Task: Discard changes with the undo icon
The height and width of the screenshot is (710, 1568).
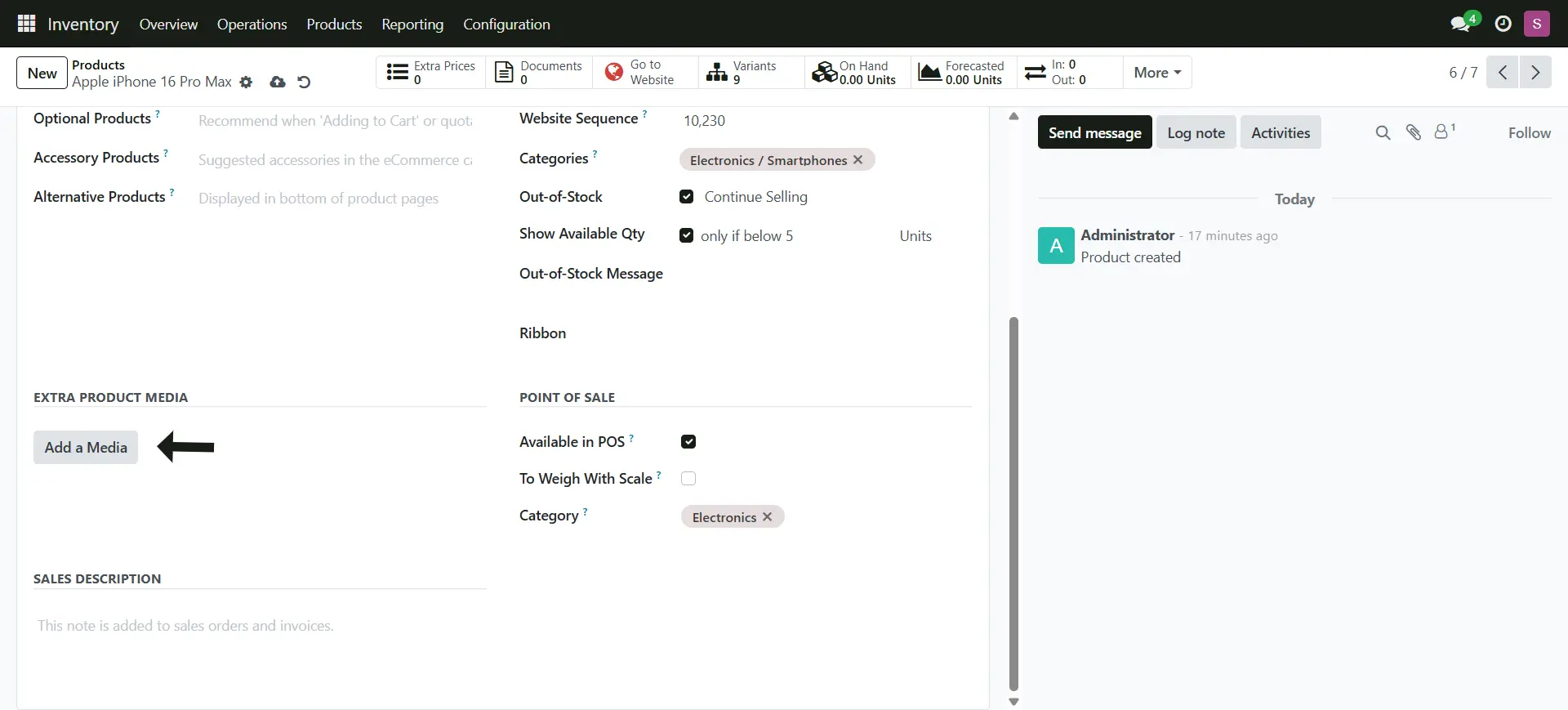Action: coord(304,82)
